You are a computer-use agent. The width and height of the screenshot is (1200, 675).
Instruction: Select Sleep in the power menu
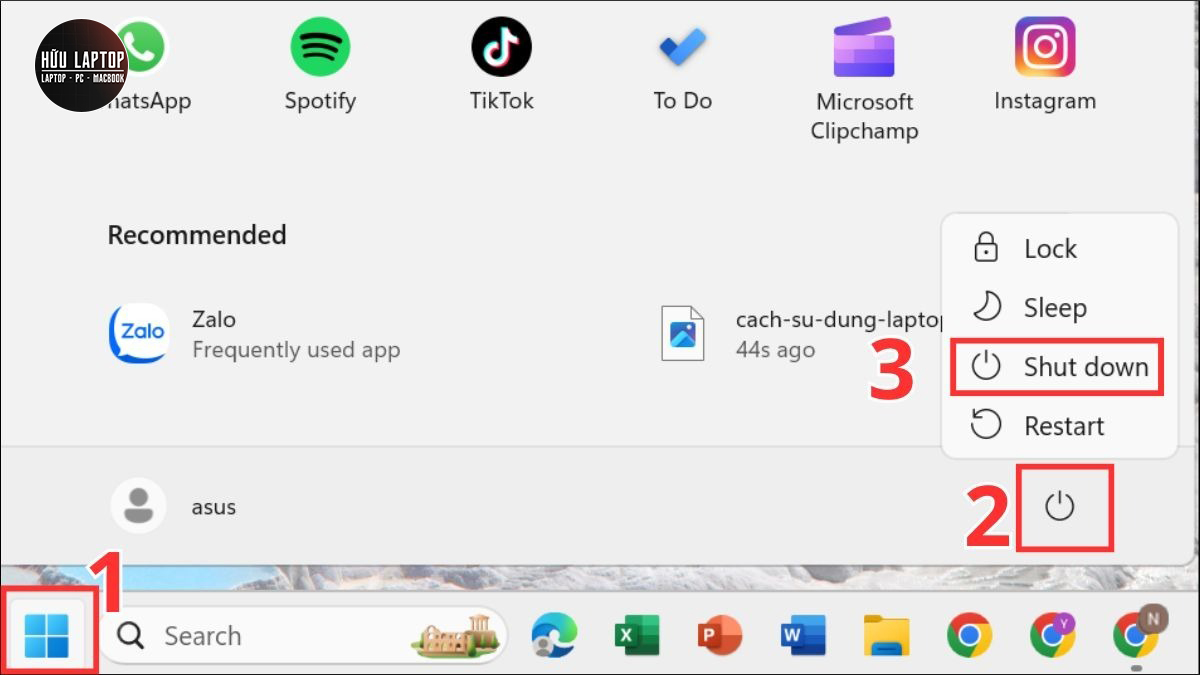pos(1058,308)
